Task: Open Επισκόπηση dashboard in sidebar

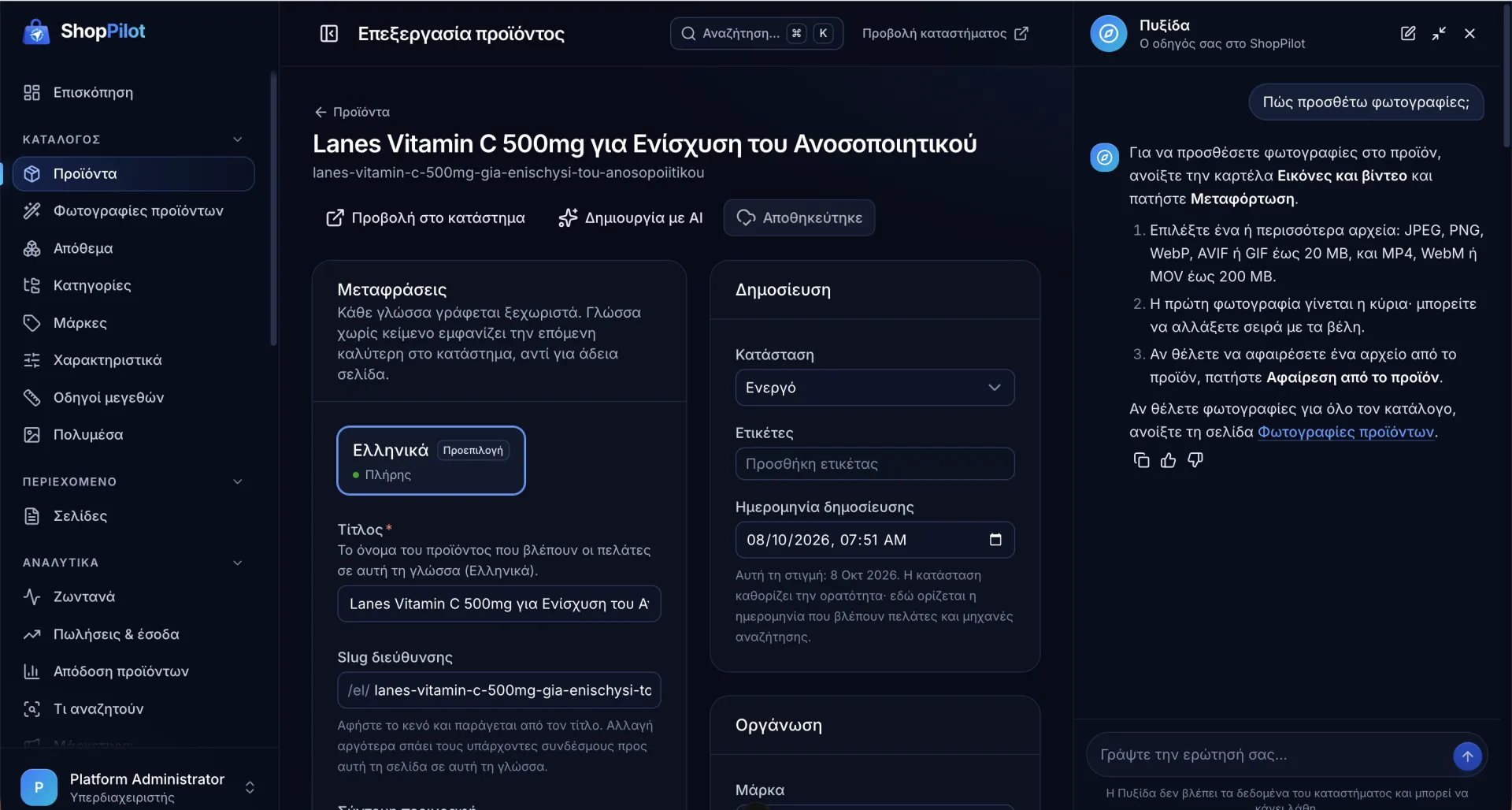Action: click(134, 92)
